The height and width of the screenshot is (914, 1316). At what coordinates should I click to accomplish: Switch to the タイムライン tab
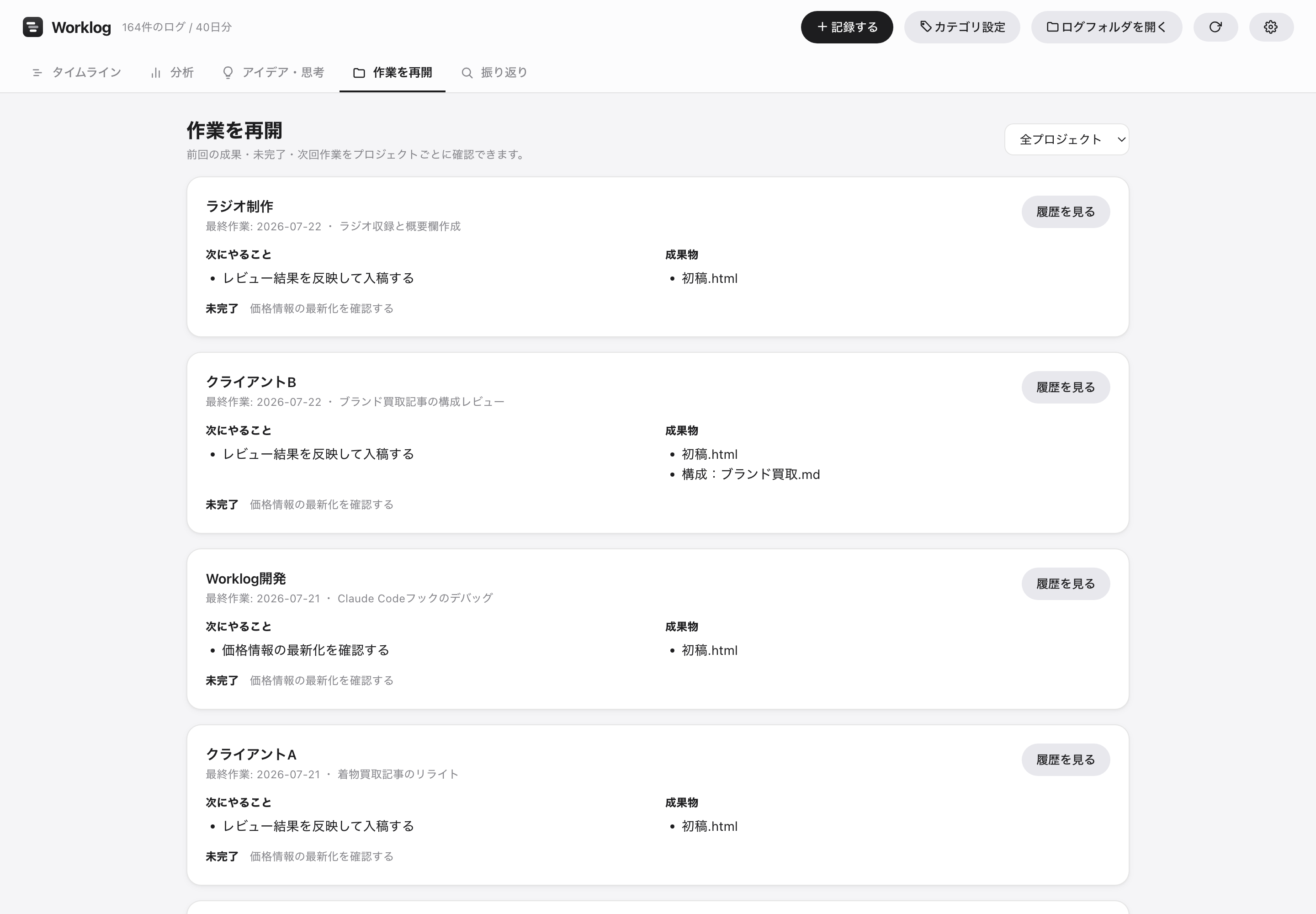coord(77,73)
